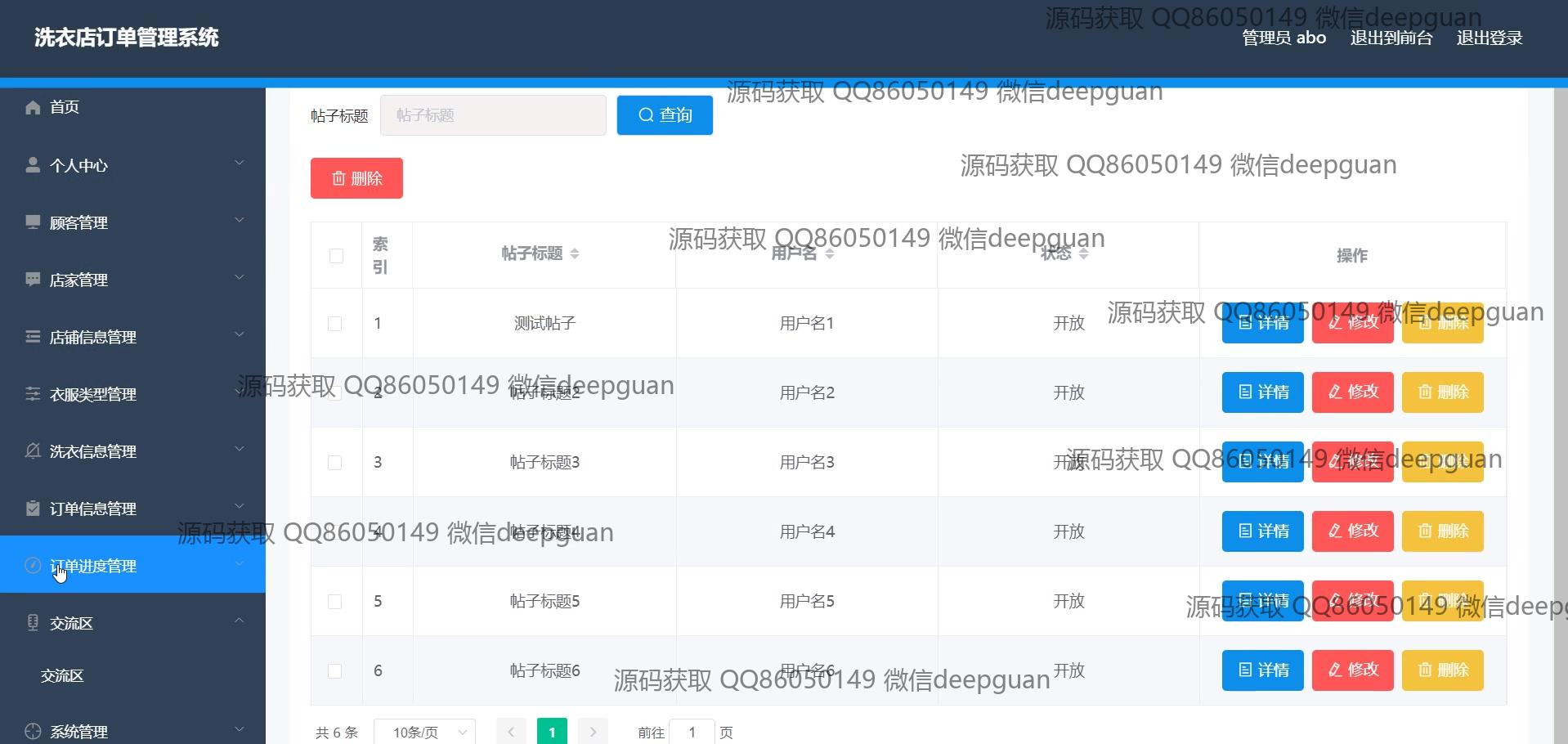Collapse 交流区 menu chevron
1568x744 pixels.
240,621
